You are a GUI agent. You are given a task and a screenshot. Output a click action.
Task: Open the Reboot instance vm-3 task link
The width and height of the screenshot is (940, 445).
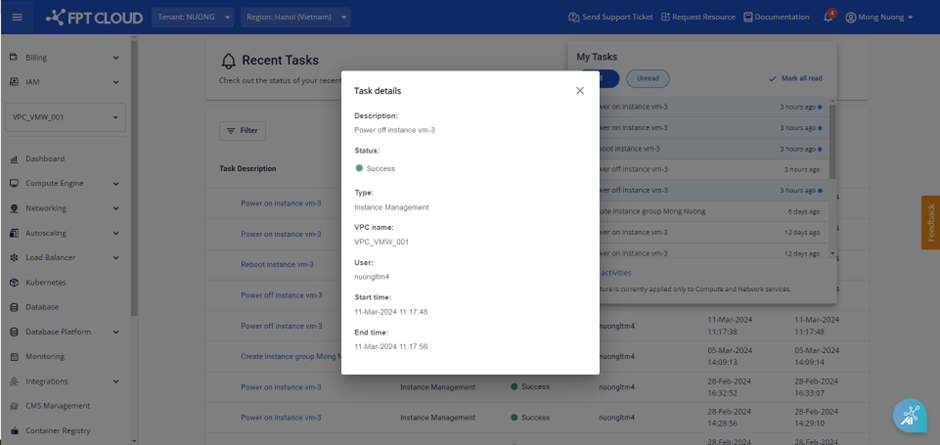(x=277, y=265)
